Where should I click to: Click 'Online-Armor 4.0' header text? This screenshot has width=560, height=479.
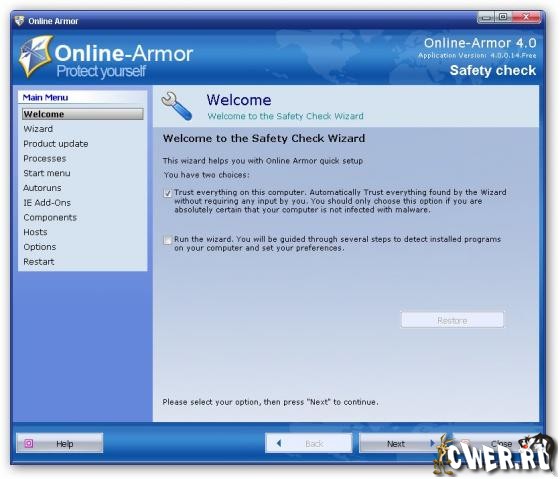click(480, 43)
